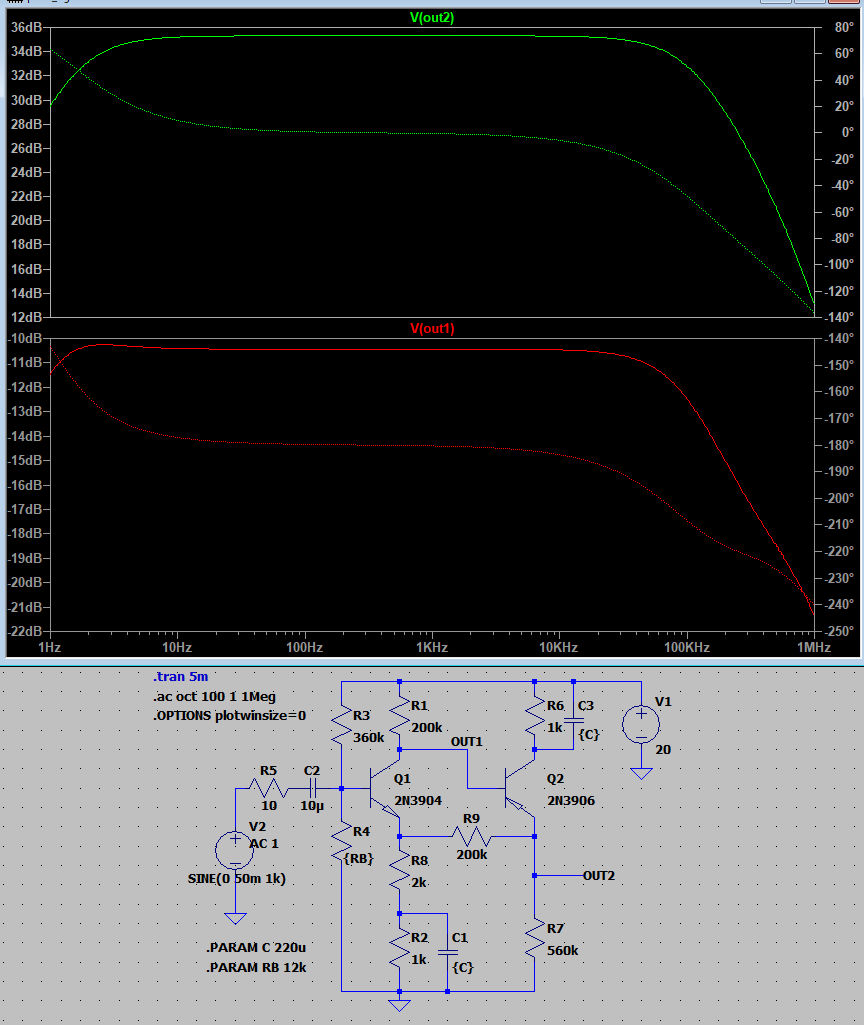This screenshot has height=1025, width=864.
Task: Click the V(out2) trace label
Action: [x=432, y=18]
